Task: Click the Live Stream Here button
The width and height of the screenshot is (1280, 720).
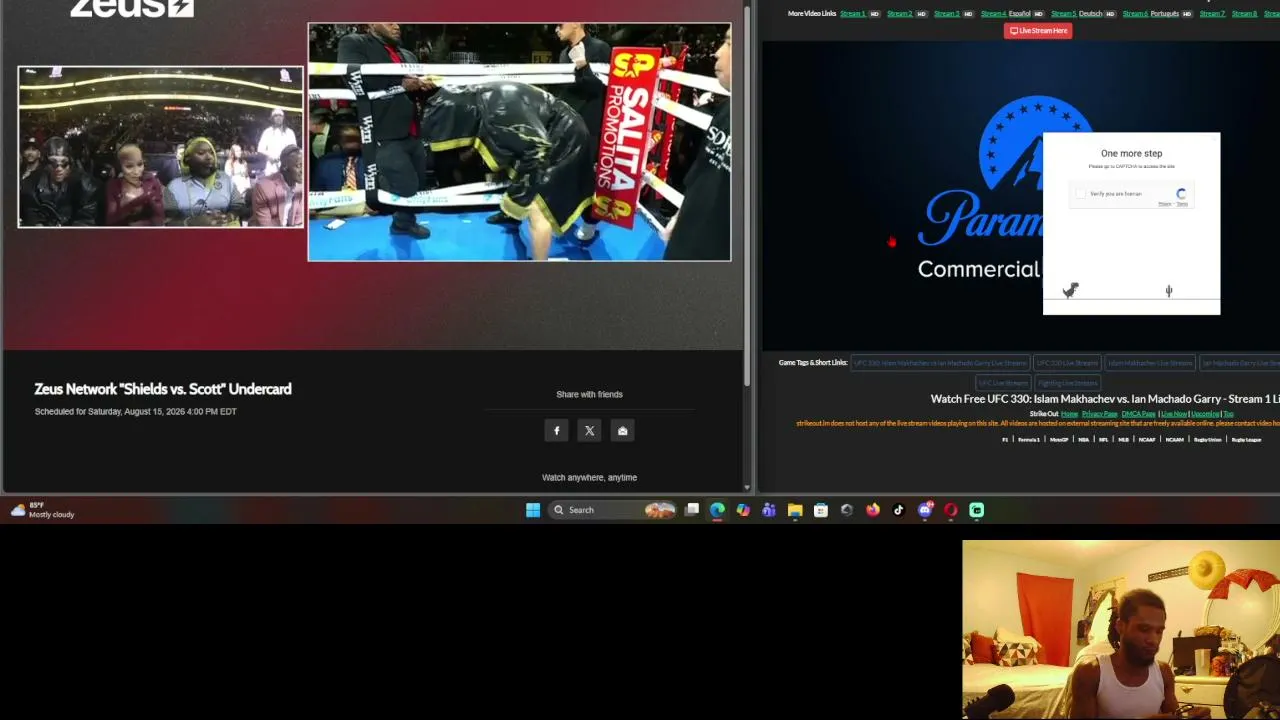Action: point(1038,31)
